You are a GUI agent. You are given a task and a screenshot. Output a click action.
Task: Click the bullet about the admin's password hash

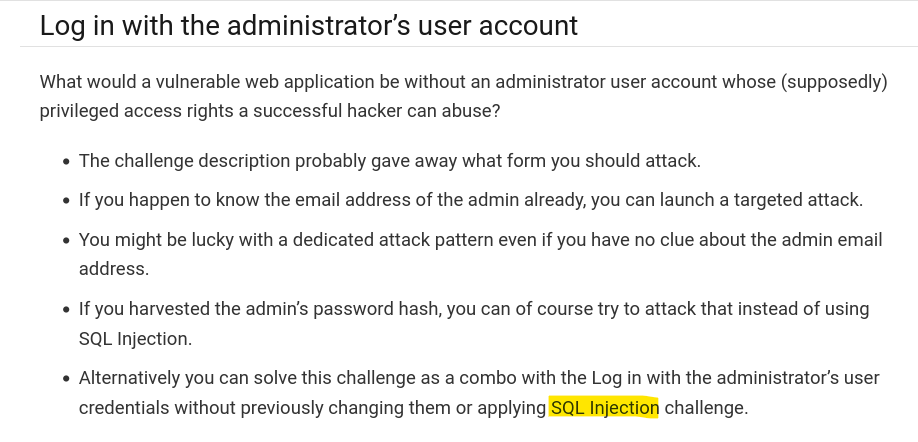474,309
